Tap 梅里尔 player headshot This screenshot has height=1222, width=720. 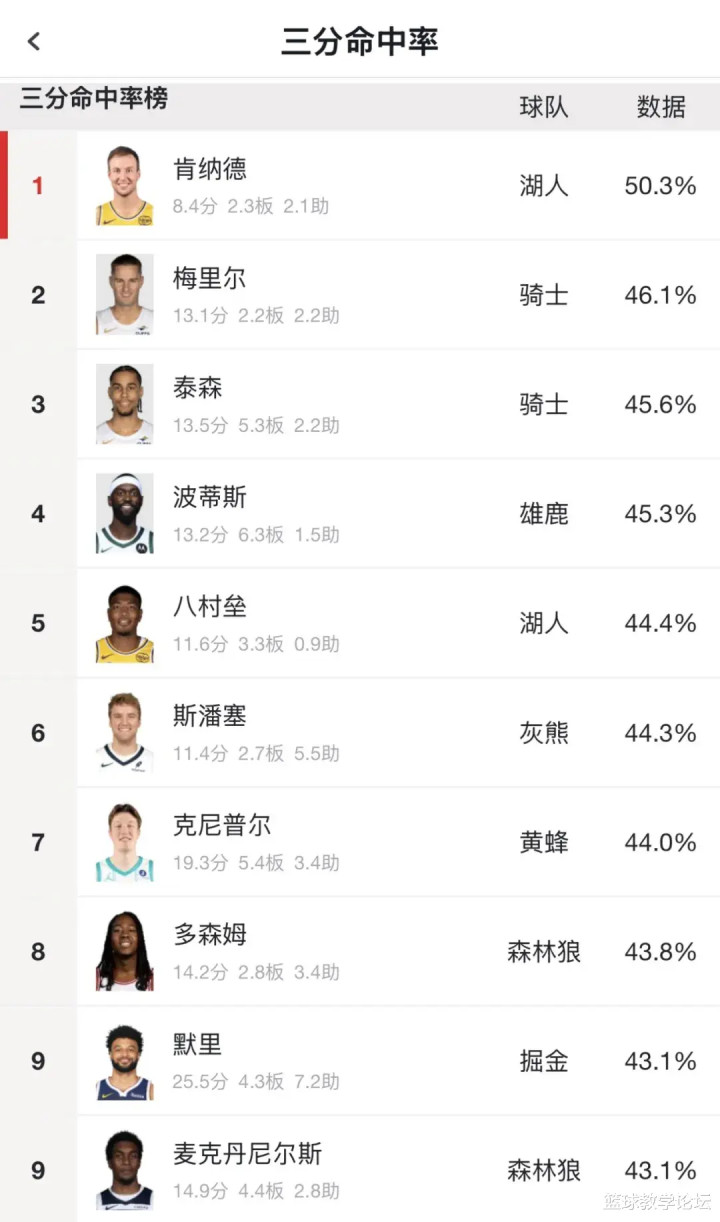click(125, 295)
